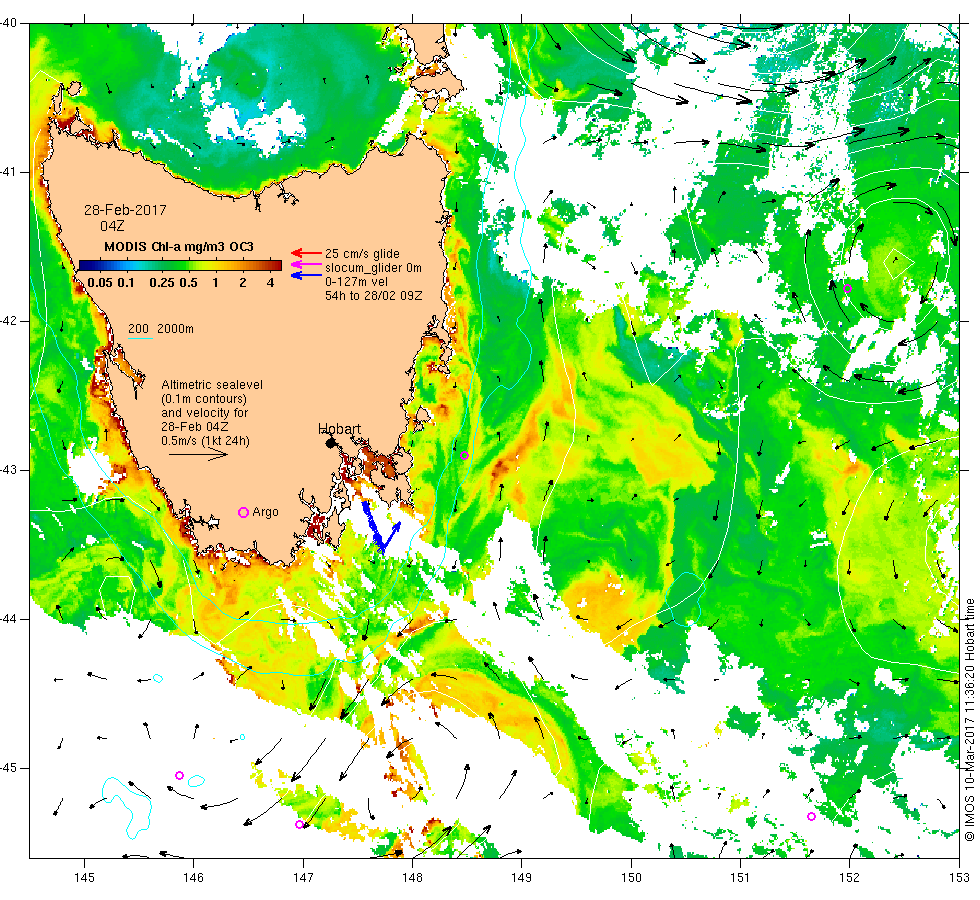Click the '0.5m/s (1kt 24h)' scale text

click(x=206, y=441)
